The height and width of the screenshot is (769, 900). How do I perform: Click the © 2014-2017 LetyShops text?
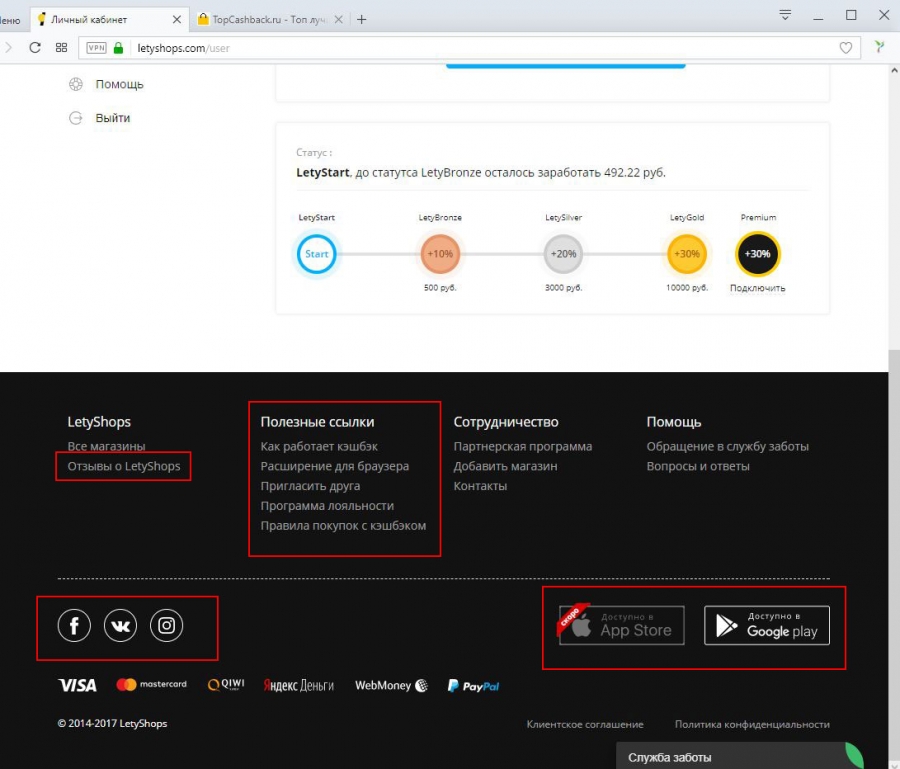click(112, 724)
